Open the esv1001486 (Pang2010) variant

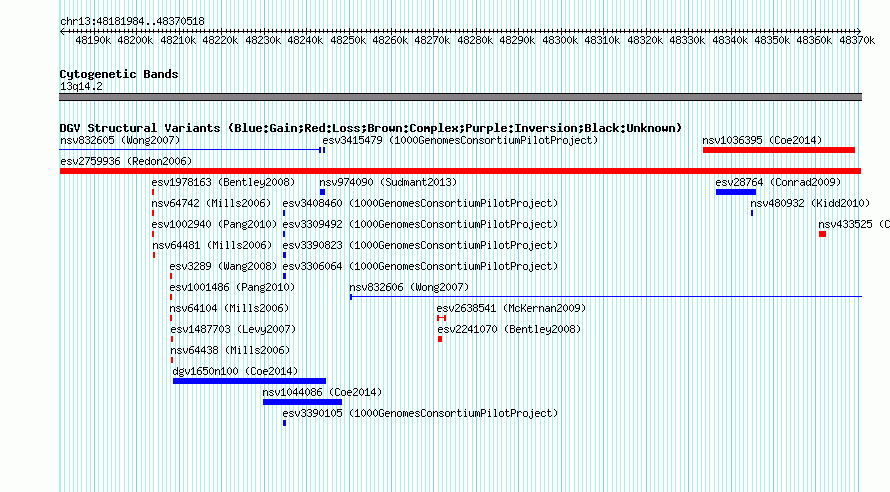pyautogui.click(x=232, y=287)
